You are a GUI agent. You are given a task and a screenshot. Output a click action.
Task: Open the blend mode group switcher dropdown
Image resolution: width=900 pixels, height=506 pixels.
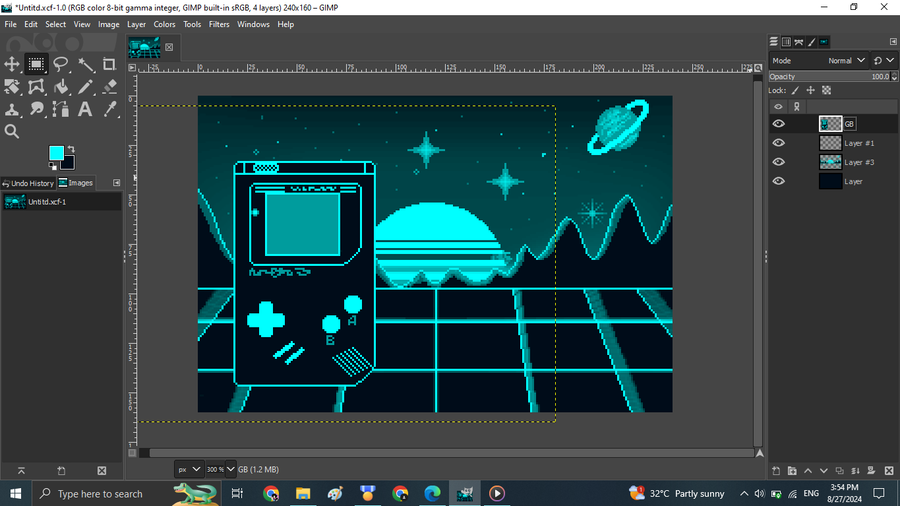(883, 60)
